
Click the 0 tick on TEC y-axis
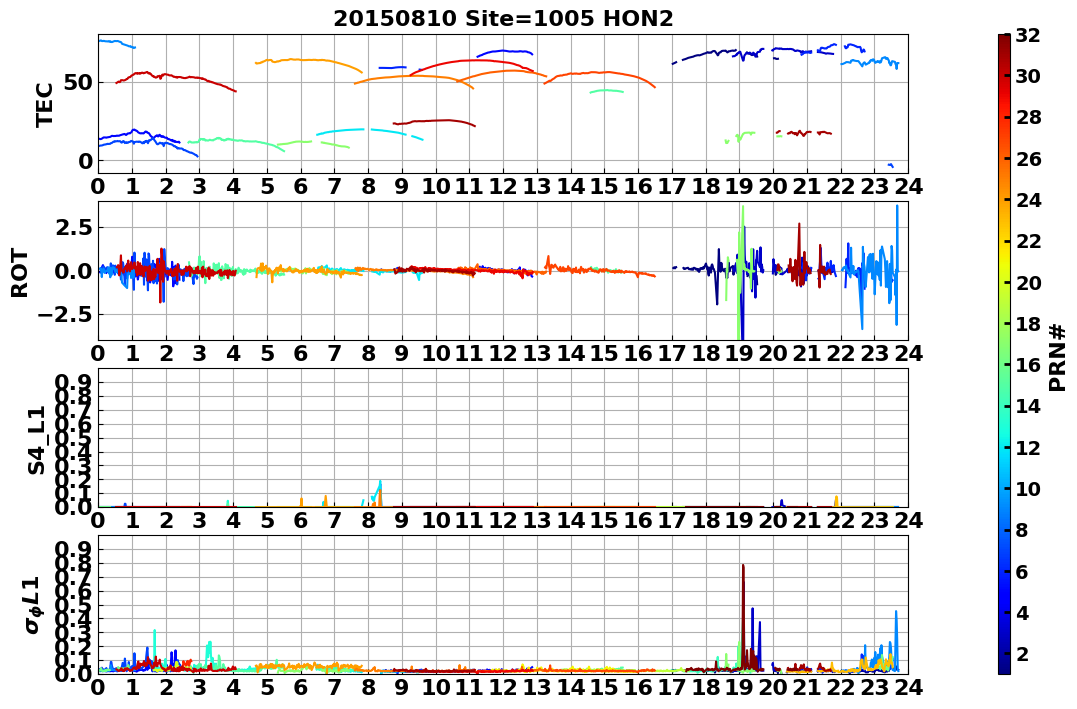click(86, 161)
